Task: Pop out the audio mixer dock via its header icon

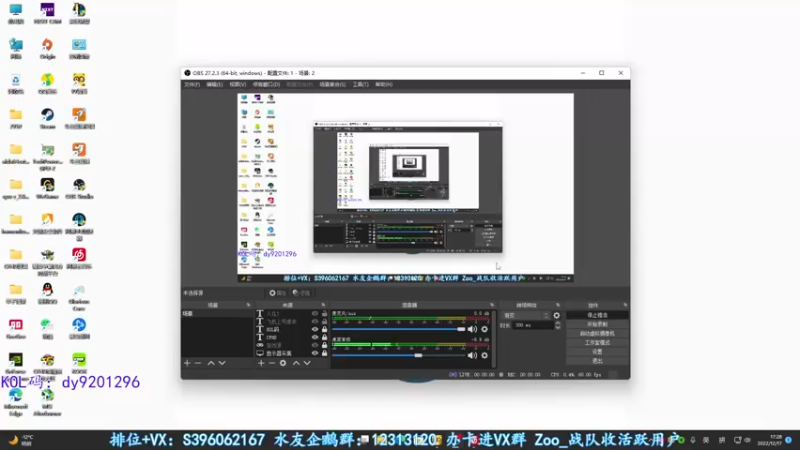Action: pyautogui.click(x=492, y=305)
